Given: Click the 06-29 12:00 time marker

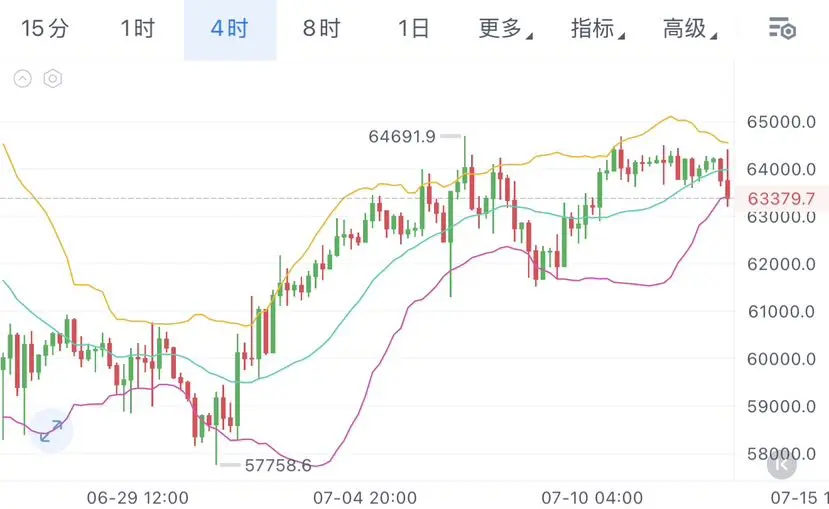Looking at the screenshot, I should click(x=137, y=497).
